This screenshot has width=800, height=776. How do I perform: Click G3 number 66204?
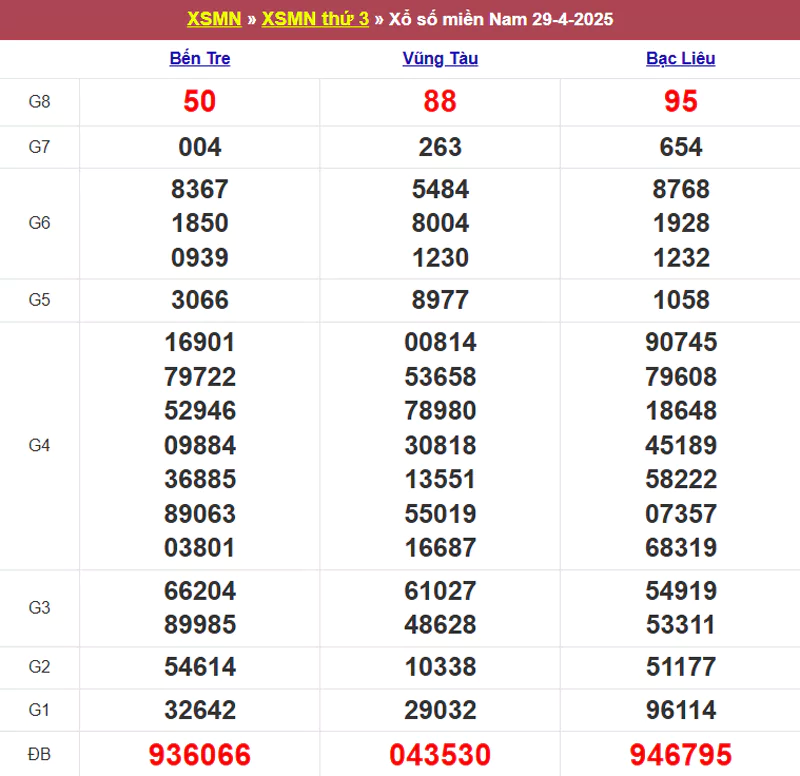click(200, 591)
